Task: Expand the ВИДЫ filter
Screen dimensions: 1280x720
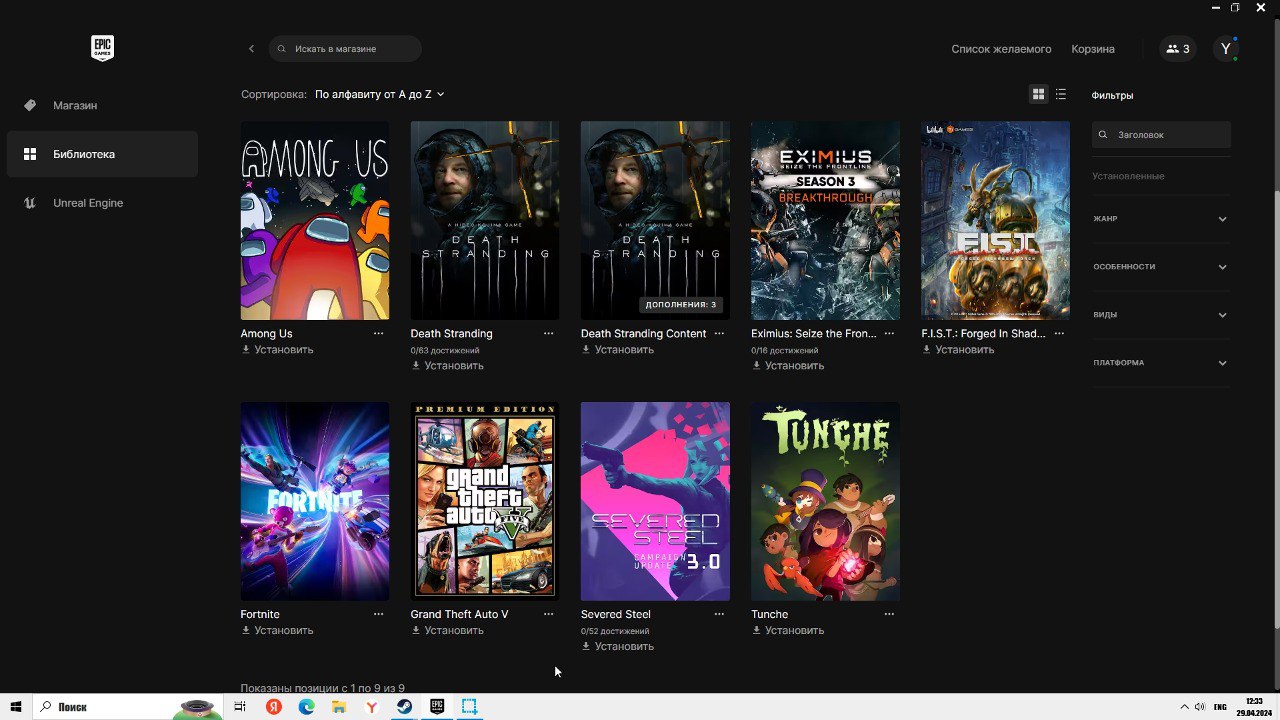Action: click(x=1161, y=315)
